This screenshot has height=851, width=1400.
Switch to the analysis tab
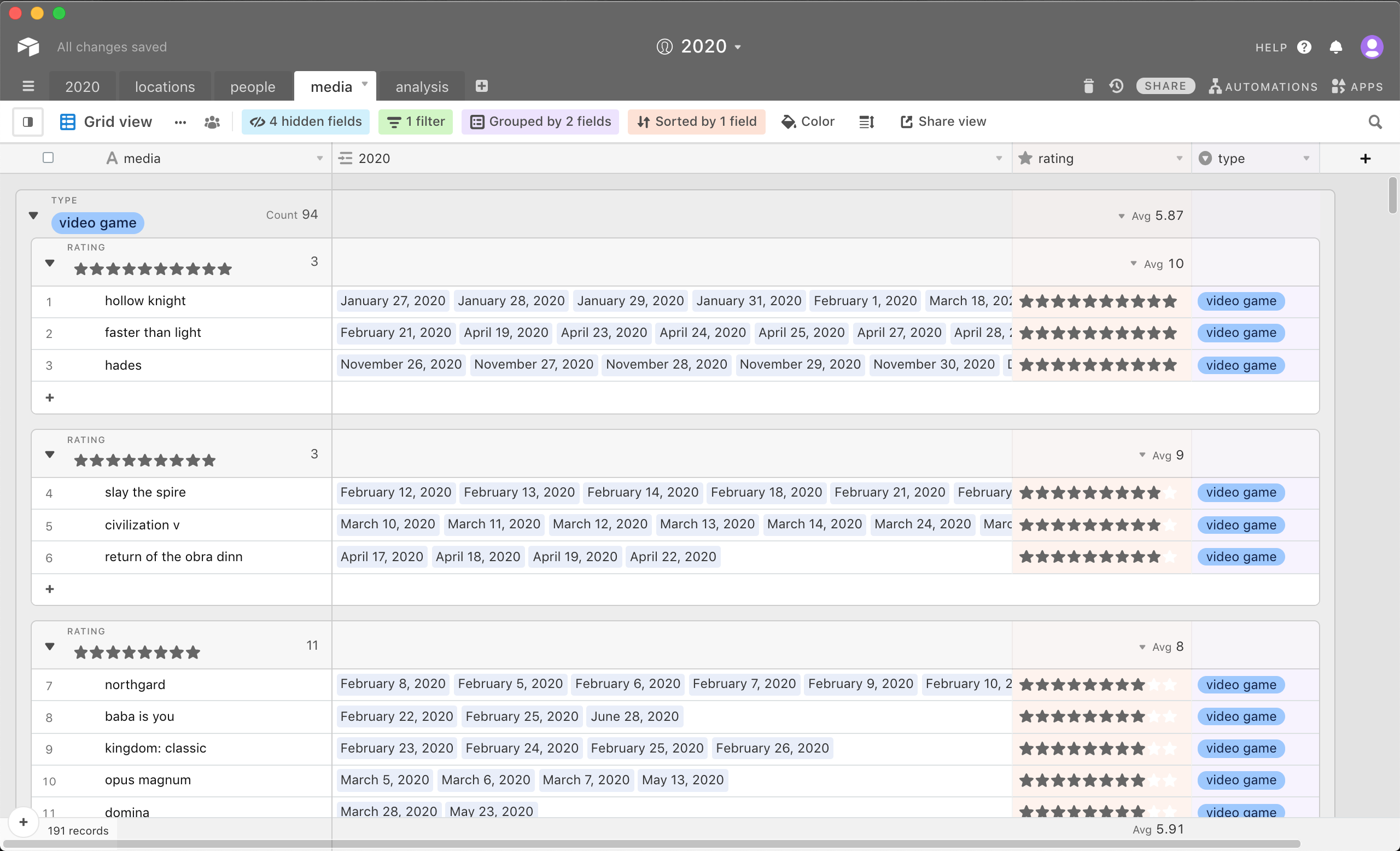tap(422, 86)
